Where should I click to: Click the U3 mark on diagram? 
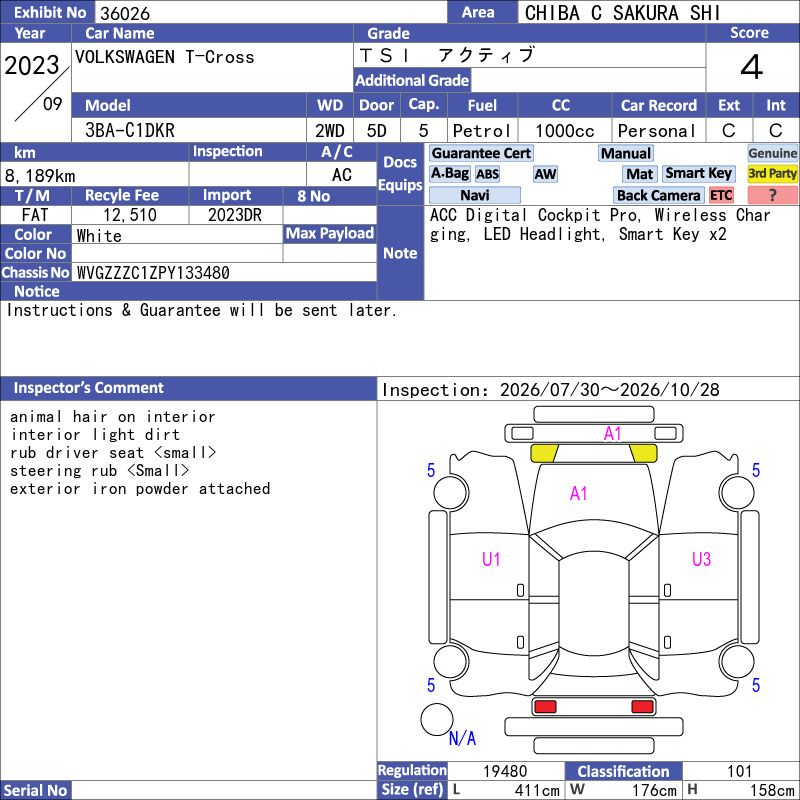[x=701, y=559]
